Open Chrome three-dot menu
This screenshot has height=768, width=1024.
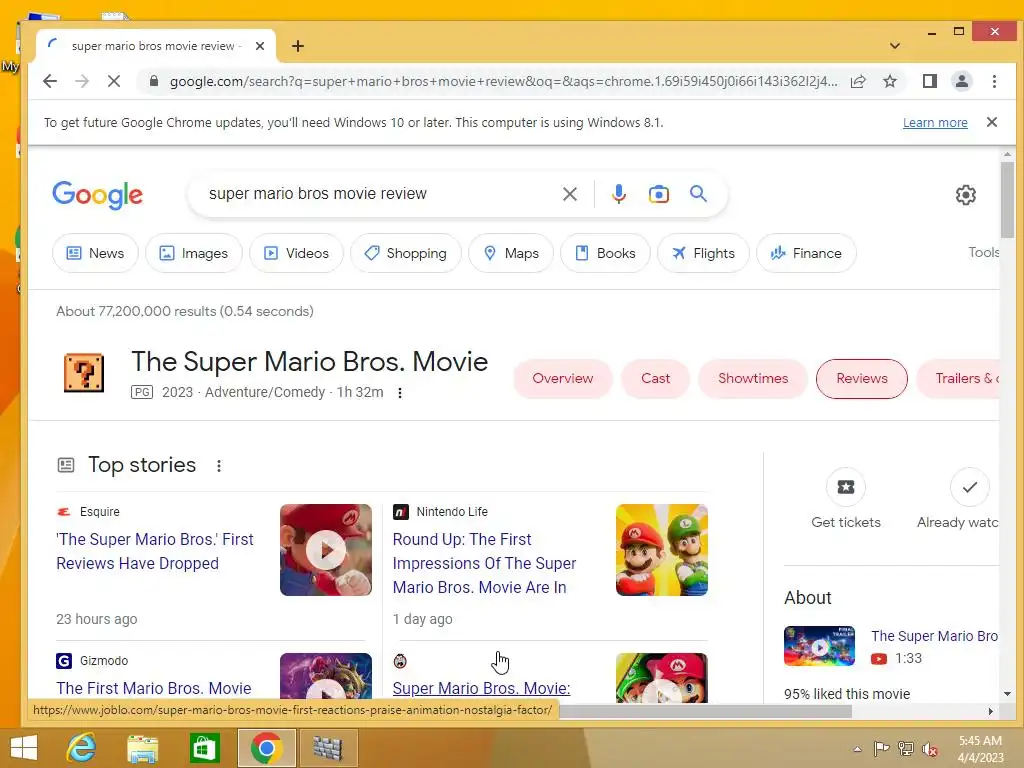pos(994,81)
